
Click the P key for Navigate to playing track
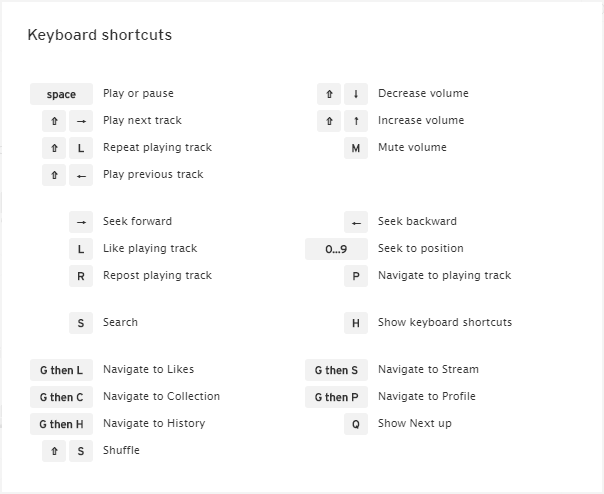click(x=356, y=276)
